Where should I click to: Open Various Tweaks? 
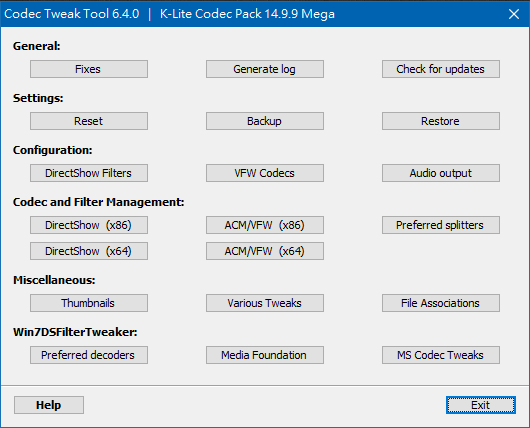pyautogui.click(x=265, y=303)
